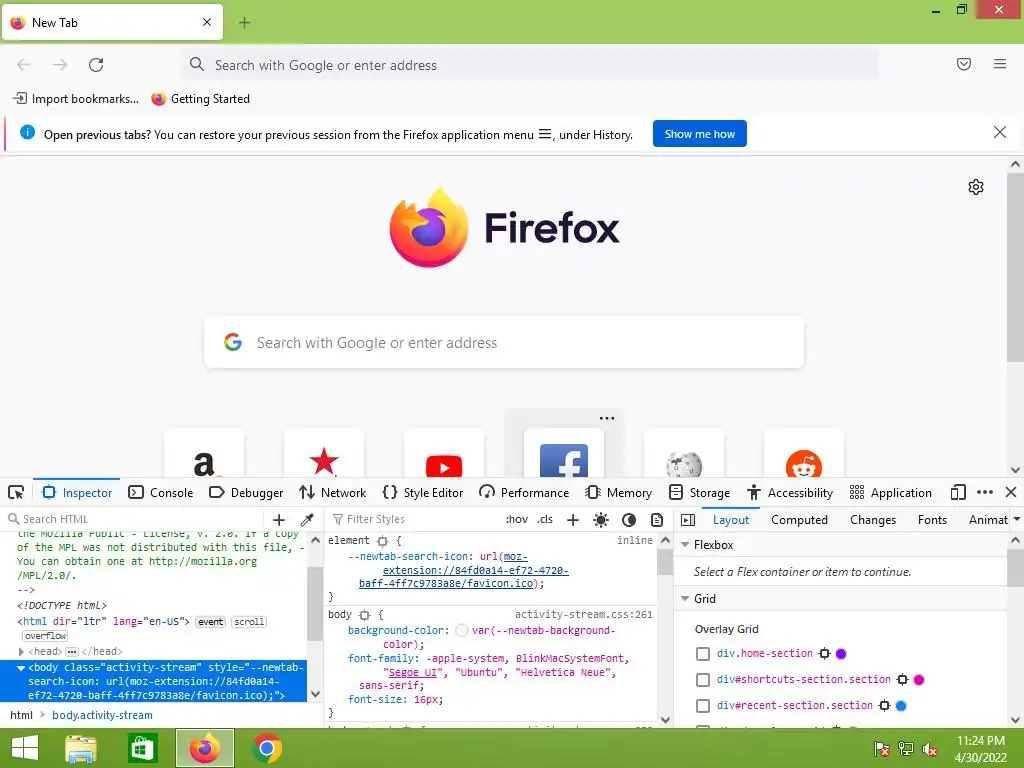Open the Facebook shortcut three-dot menu
This screenshot has width=1024, height=768.
point(607,419)
